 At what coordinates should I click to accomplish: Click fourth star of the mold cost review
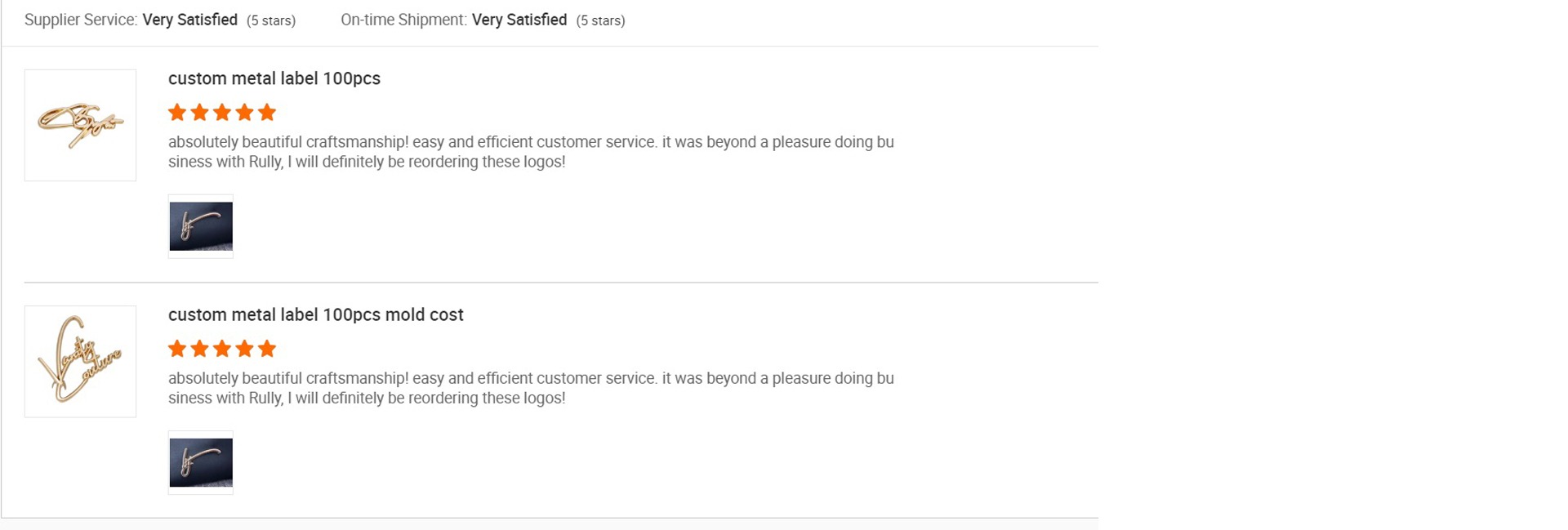point(244,350)
